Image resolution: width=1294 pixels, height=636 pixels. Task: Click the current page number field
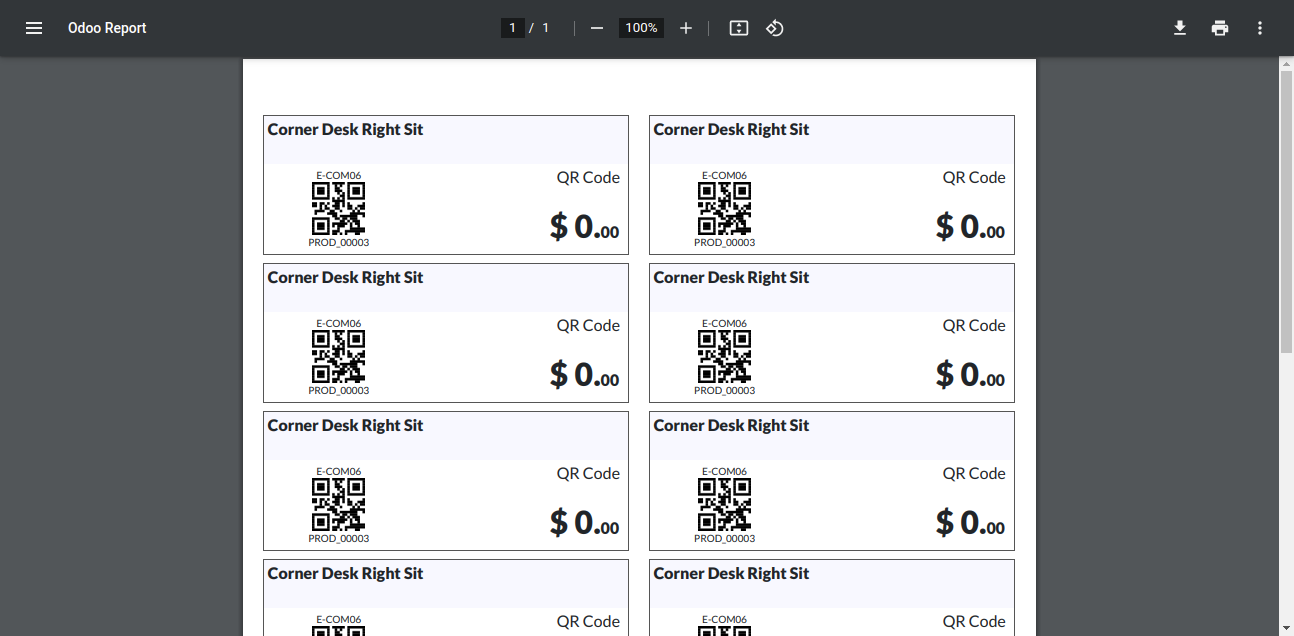(513, 28)
